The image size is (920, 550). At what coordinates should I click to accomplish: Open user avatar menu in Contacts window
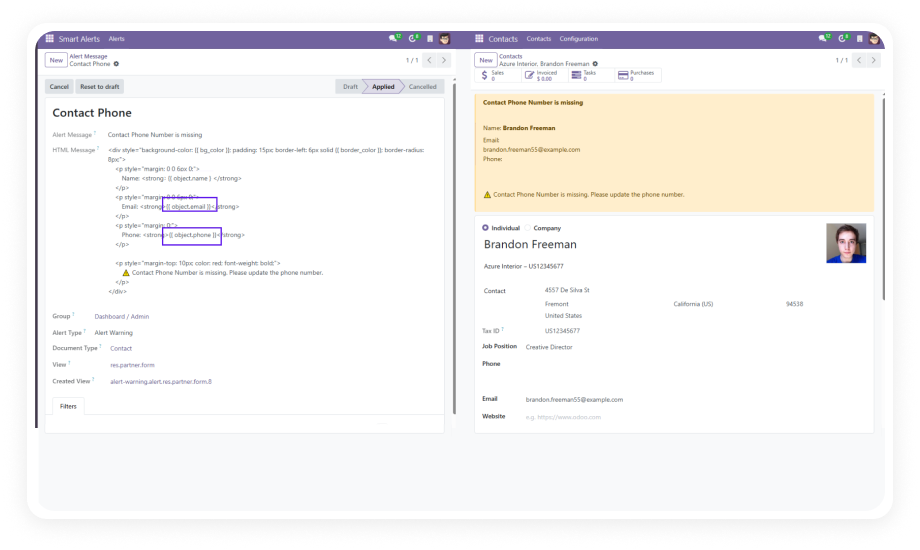874,39
